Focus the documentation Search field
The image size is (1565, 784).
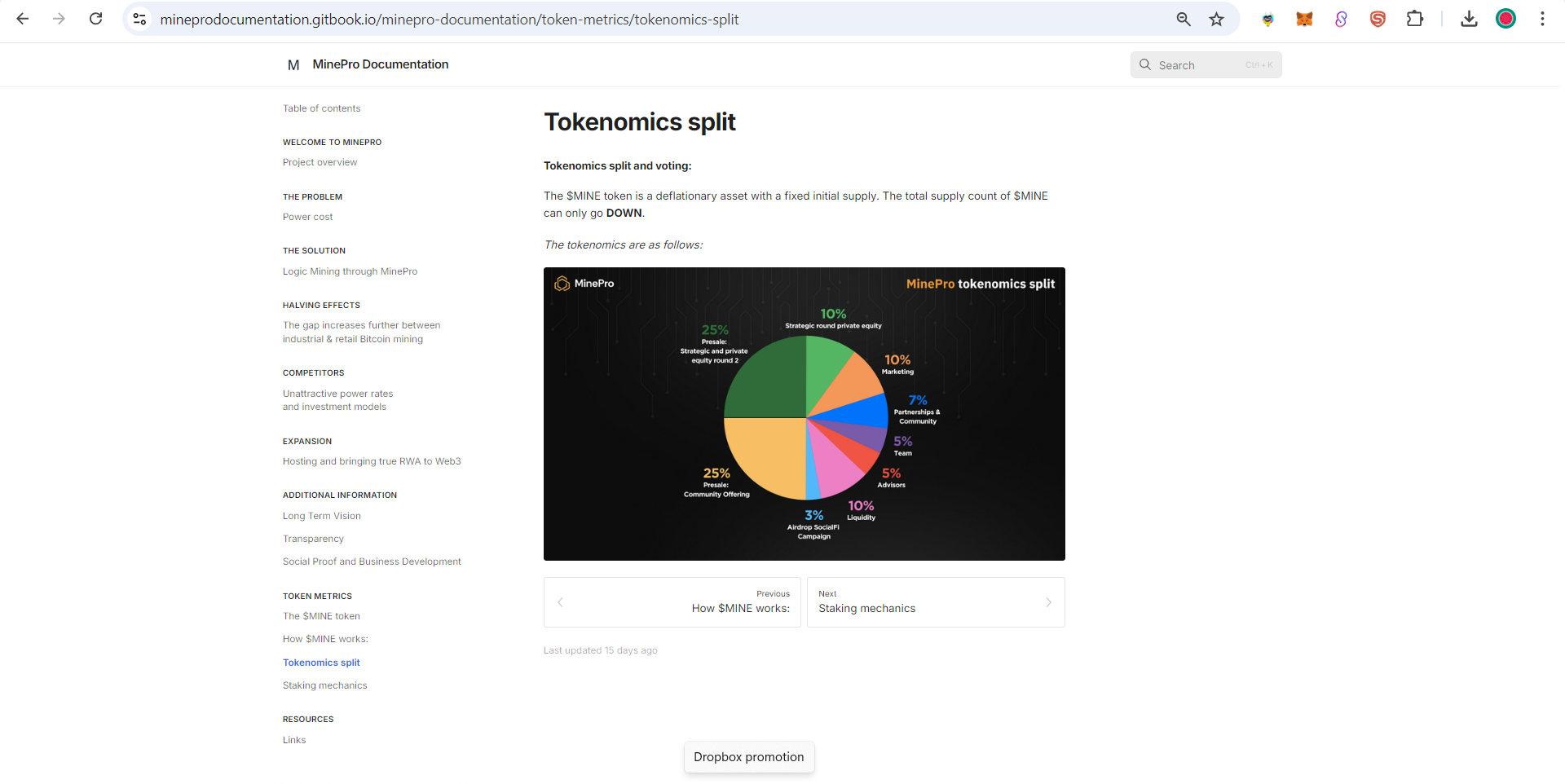1206,64
